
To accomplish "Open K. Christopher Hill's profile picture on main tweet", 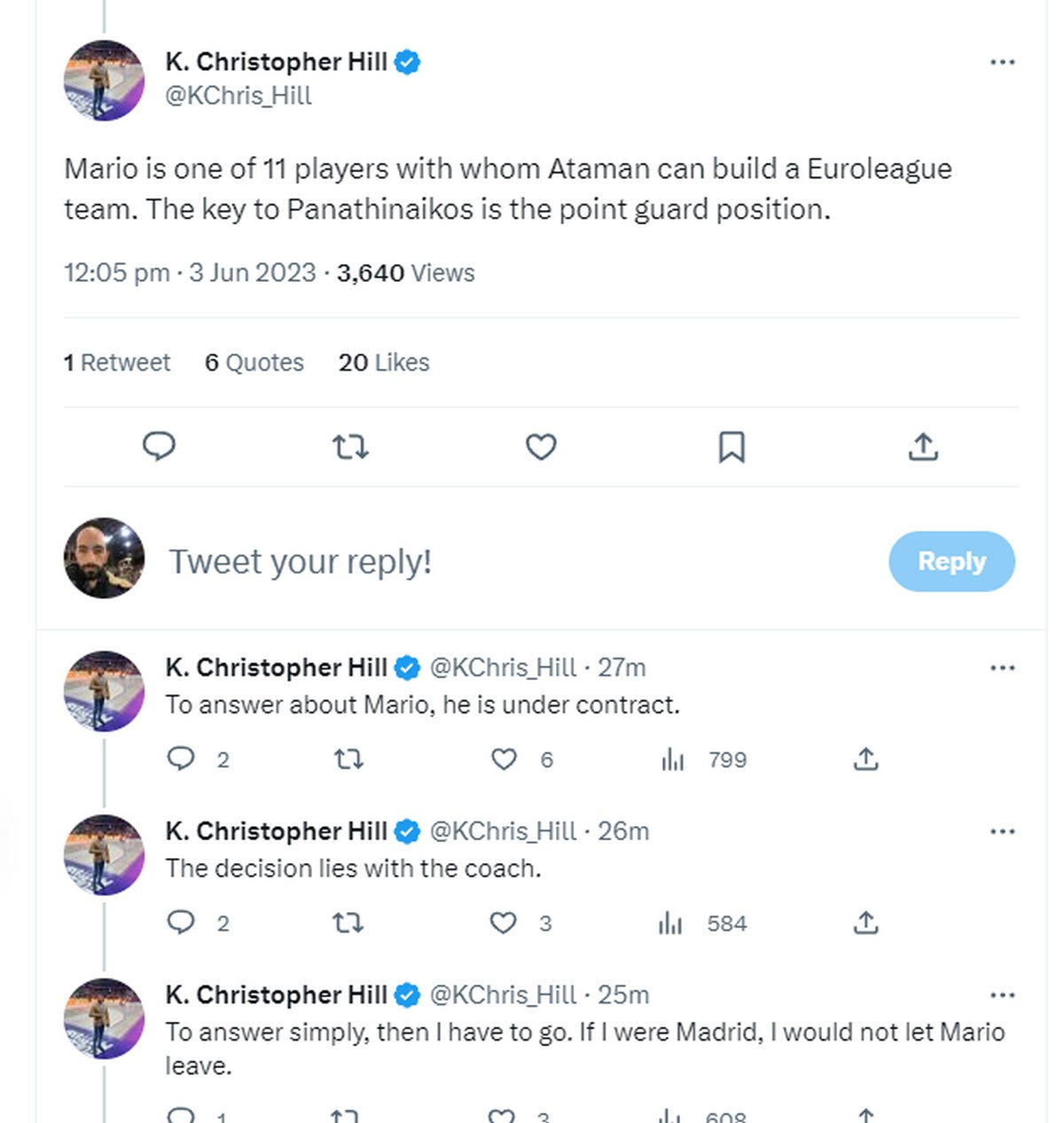I will tap(104, 80).
